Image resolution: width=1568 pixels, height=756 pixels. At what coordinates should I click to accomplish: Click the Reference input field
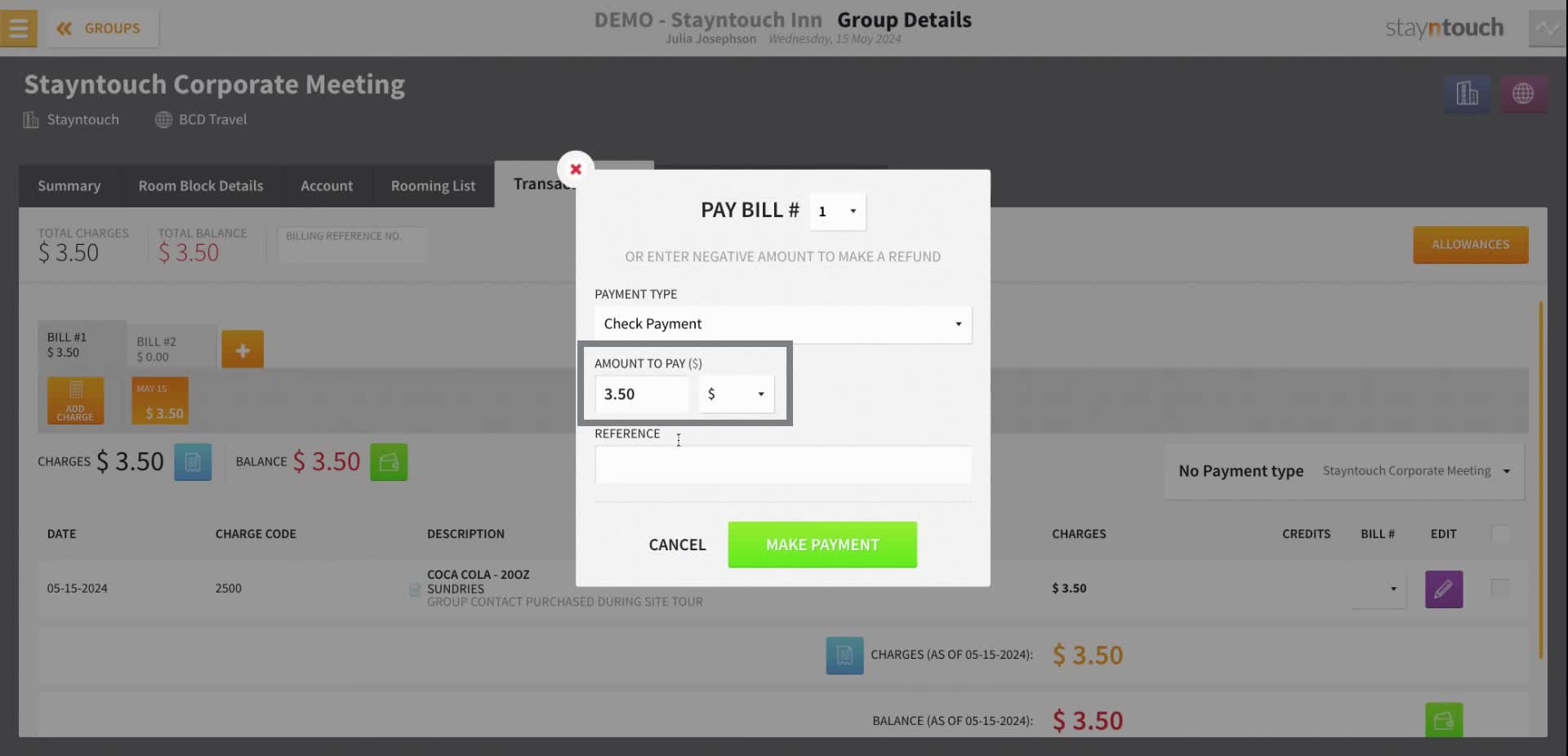tap(783, 465)
